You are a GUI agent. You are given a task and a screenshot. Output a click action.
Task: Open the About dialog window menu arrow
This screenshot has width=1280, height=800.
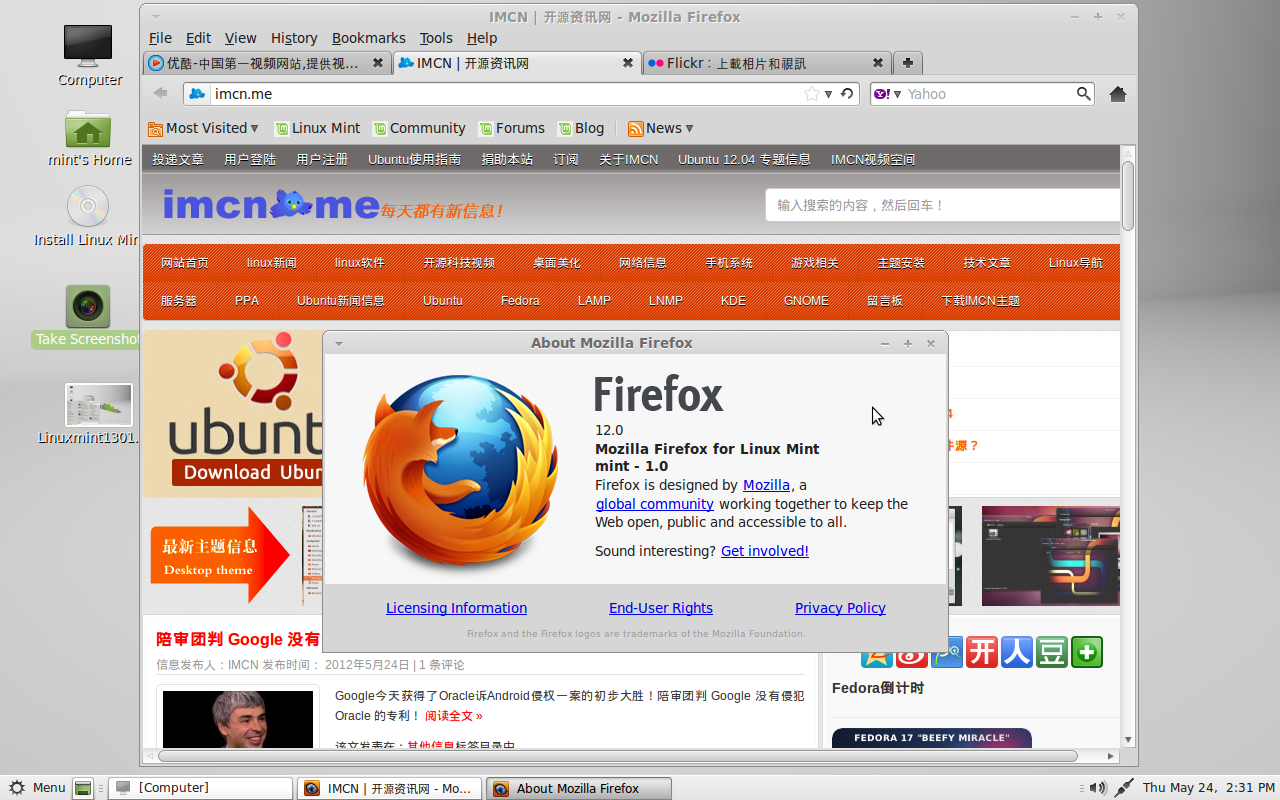pyautogui.click(x=339, y=343)
